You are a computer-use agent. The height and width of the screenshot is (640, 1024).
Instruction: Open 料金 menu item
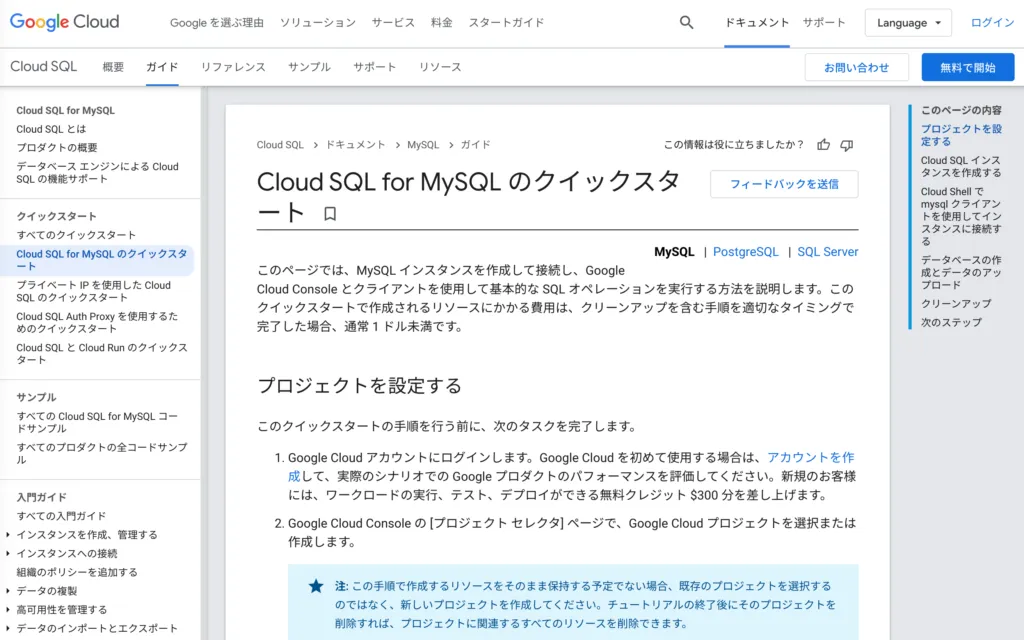coord(441,22)
